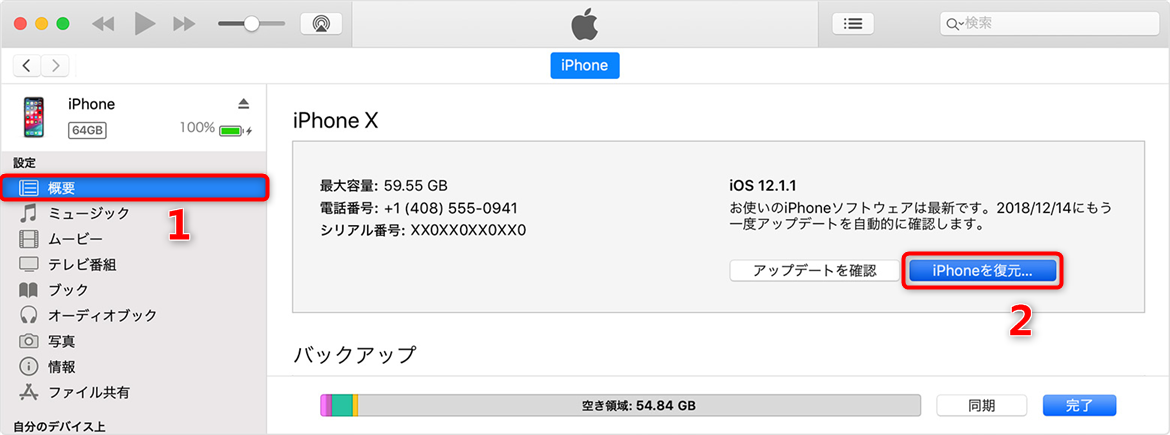The image size is (1170, 435).
Task: Open the AirPlay output menu
Action: [321, 24]
